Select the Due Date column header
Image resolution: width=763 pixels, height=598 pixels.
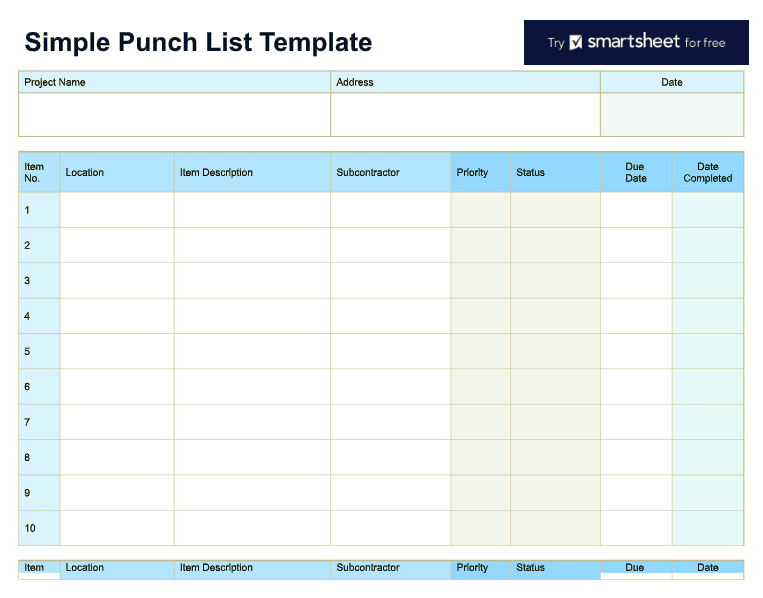[636, 172]
